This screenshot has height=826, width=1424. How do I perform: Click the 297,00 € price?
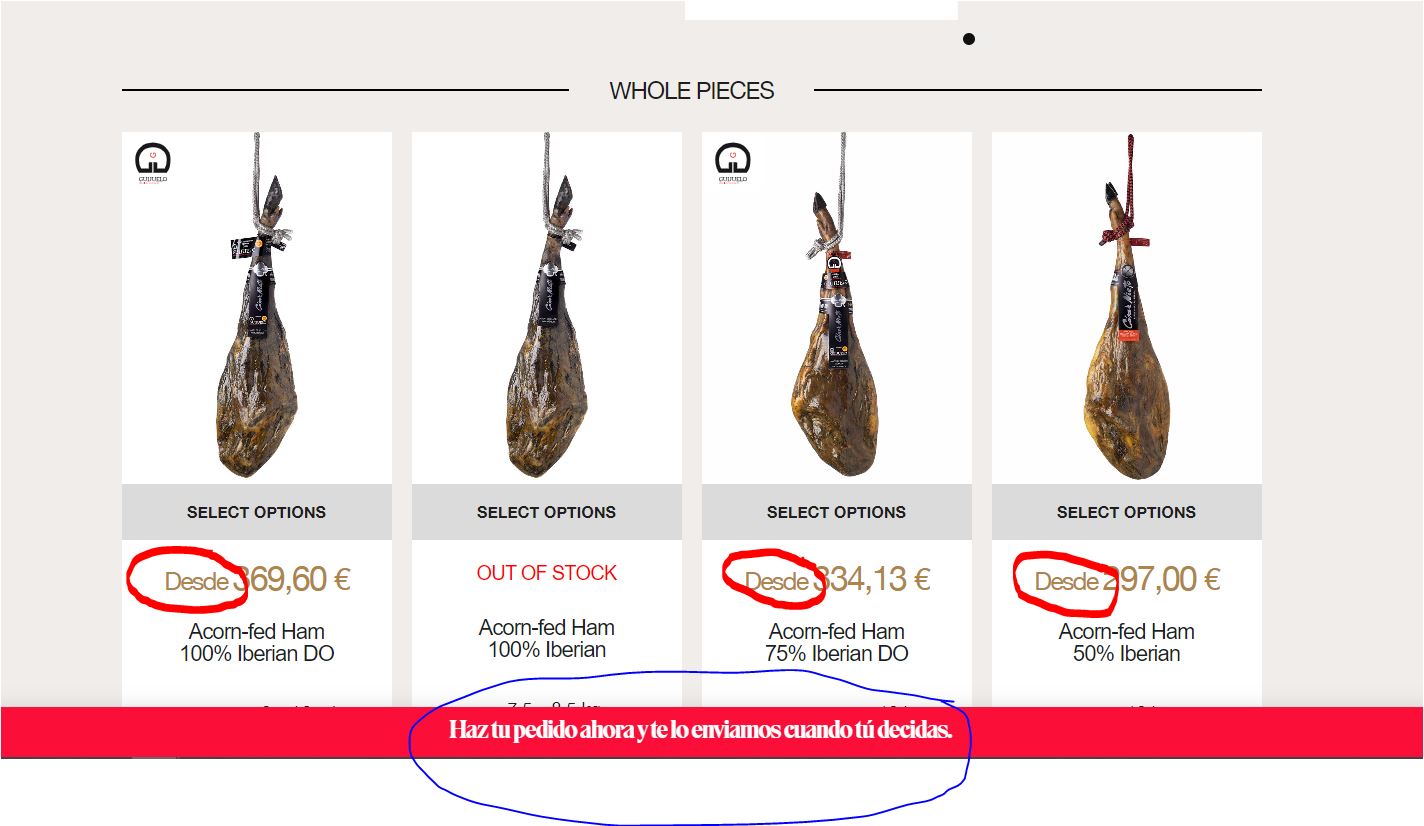1162,580
